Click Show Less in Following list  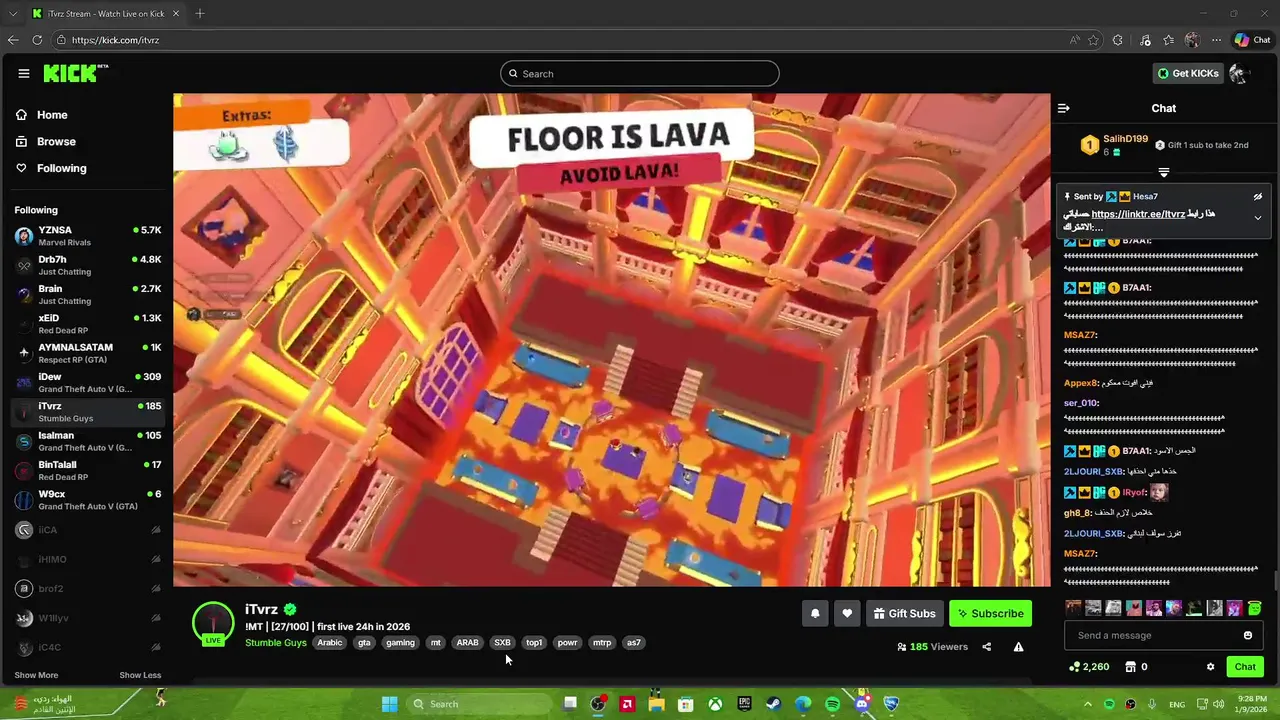click(140, 675)
